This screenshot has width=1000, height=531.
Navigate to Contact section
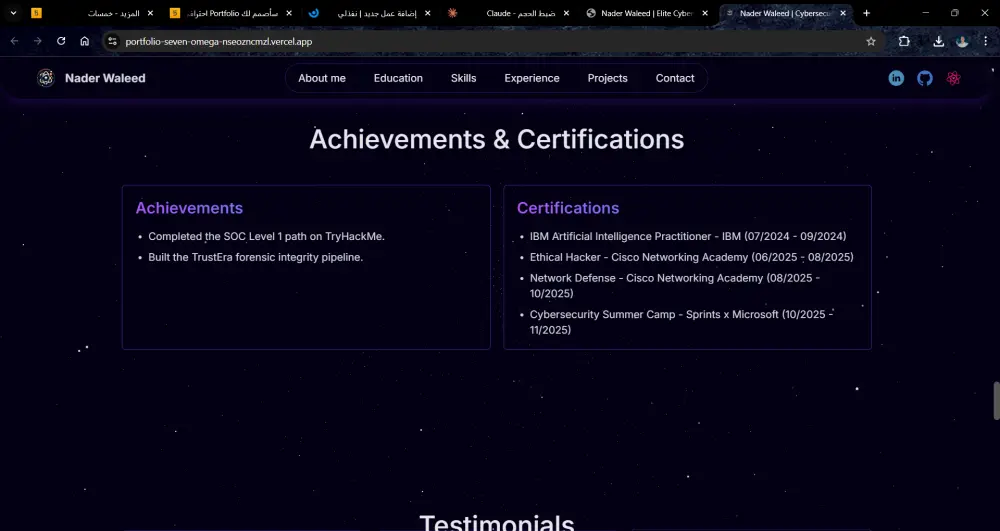[675, 78]
